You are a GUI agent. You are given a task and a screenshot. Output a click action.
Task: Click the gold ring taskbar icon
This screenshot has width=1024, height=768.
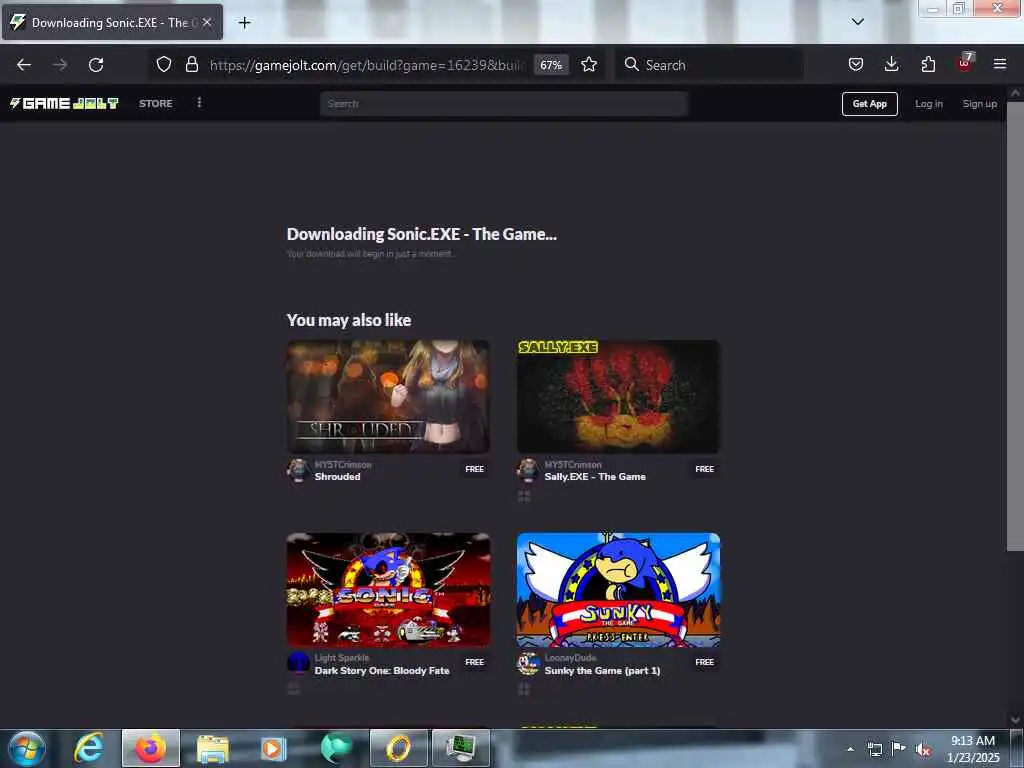pos(399,748)
